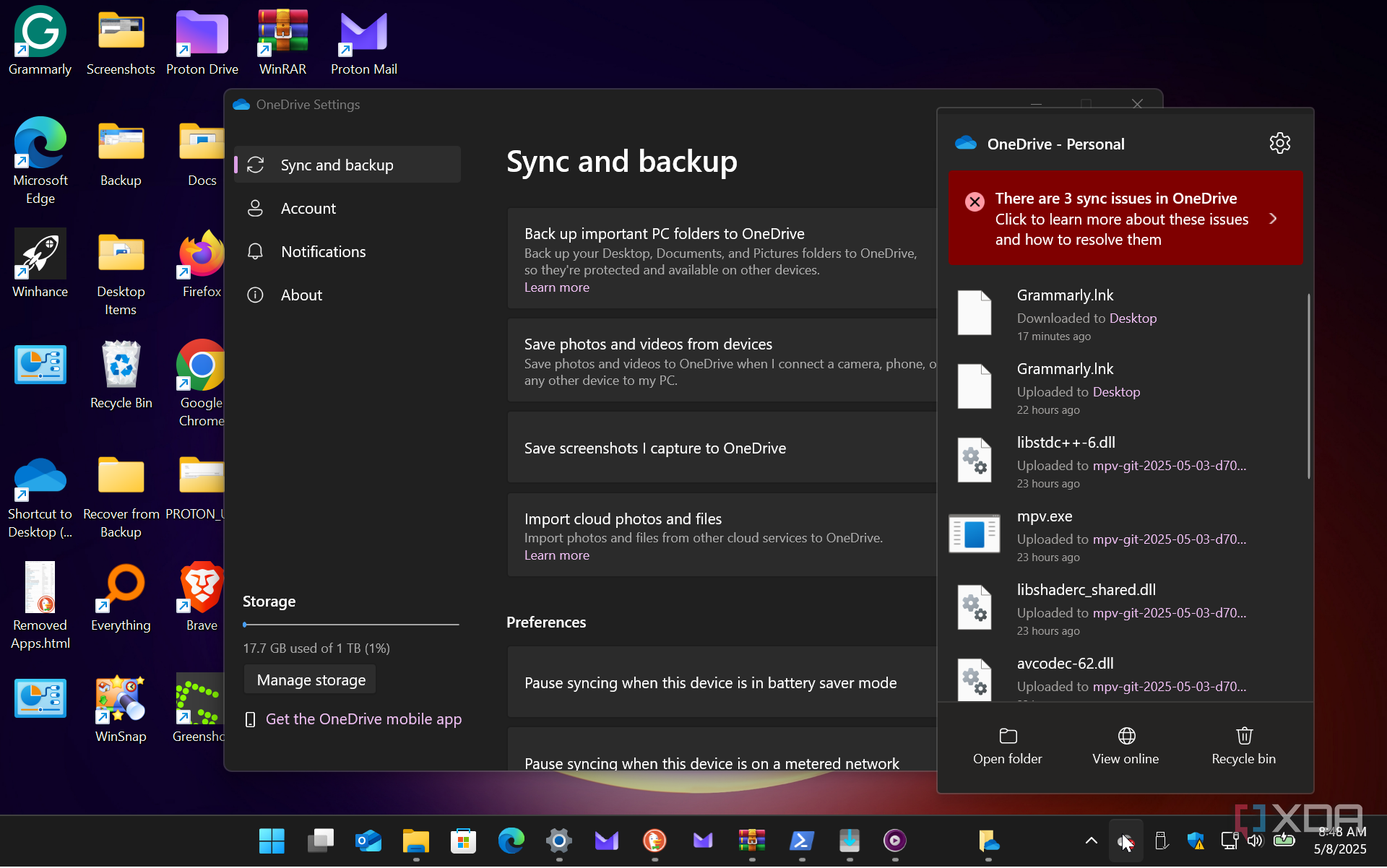Open Backup desktop folder
Screen dimensions: 1387x868
(121, 153)
